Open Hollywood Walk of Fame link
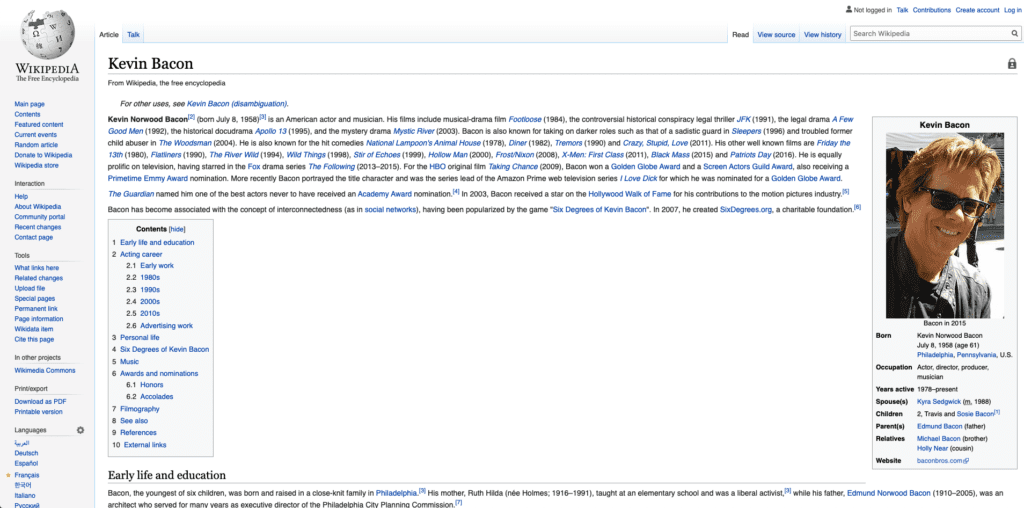1024x508 pixels. [630, 194]
